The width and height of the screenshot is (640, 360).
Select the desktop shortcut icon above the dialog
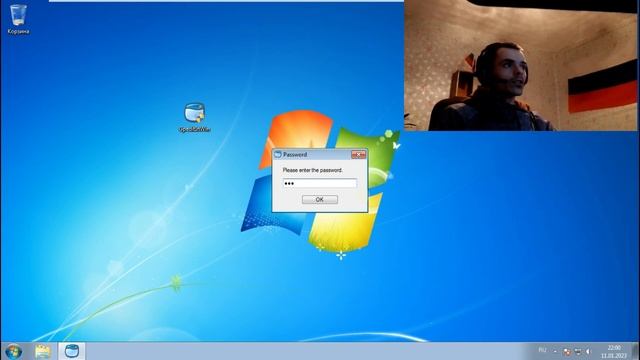click(194, 118)
